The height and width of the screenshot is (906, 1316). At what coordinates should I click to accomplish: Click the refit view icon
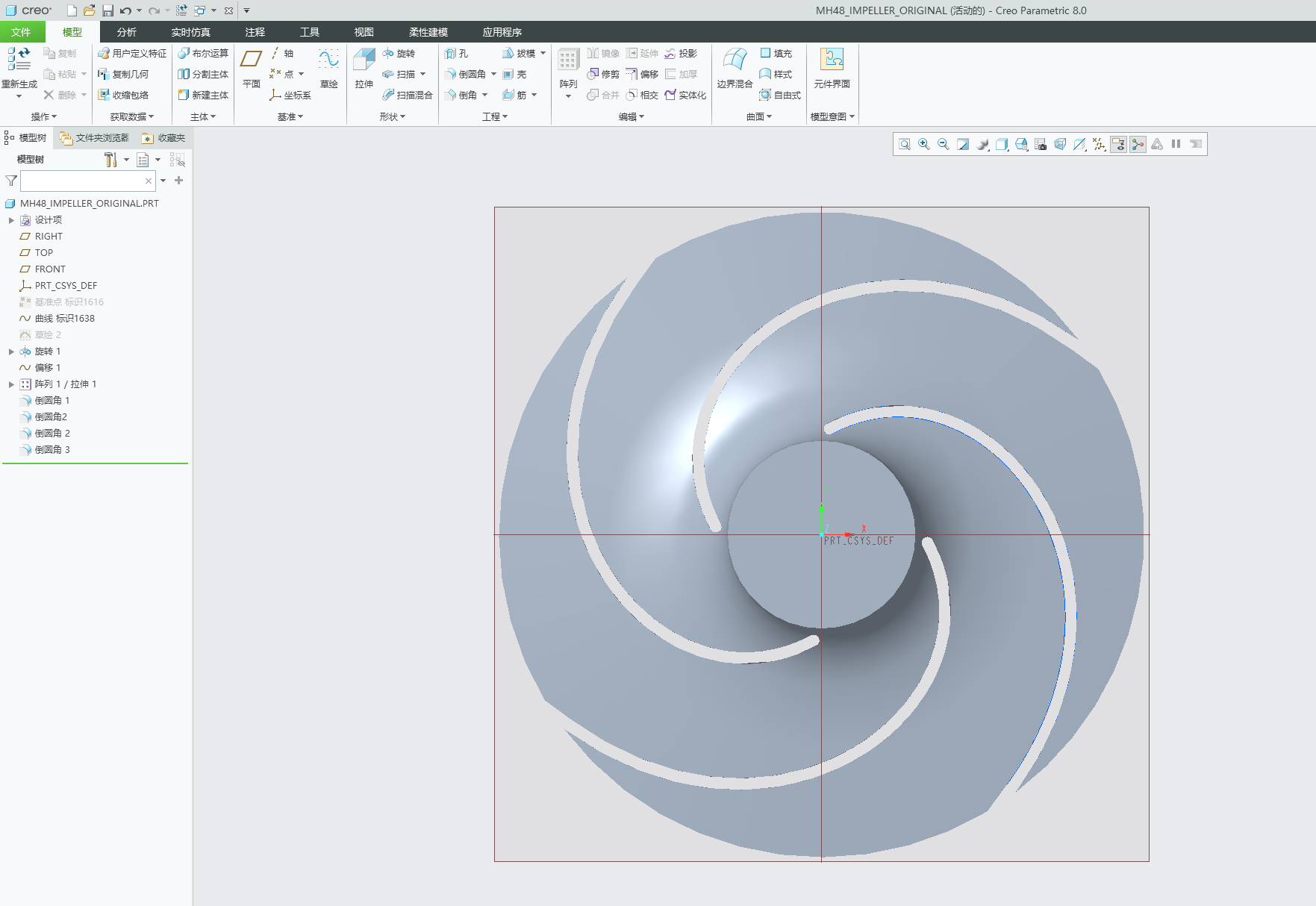click(905, 145)
